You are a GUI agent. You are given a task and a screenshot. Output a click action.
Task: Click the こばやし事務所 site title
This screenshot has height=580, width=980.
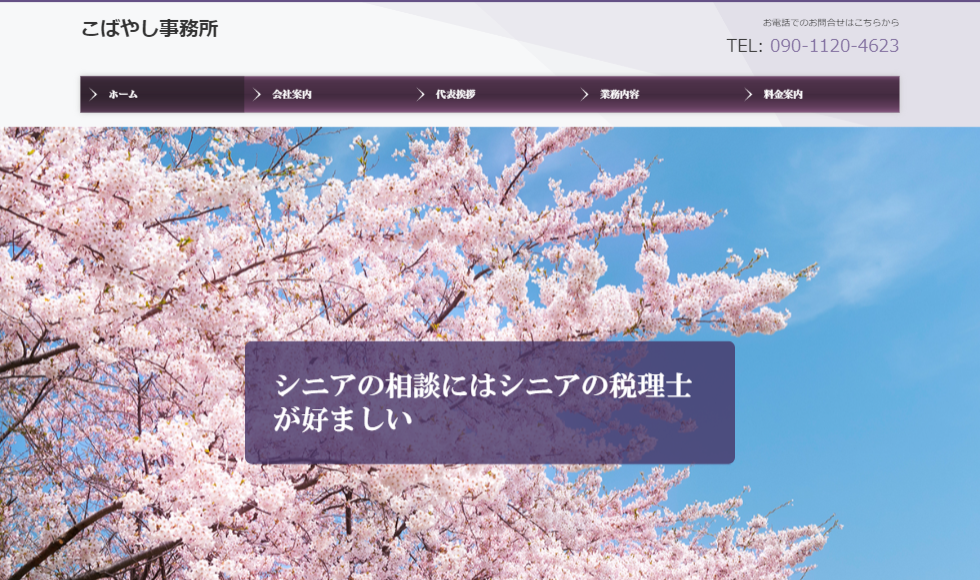point(149,29)
